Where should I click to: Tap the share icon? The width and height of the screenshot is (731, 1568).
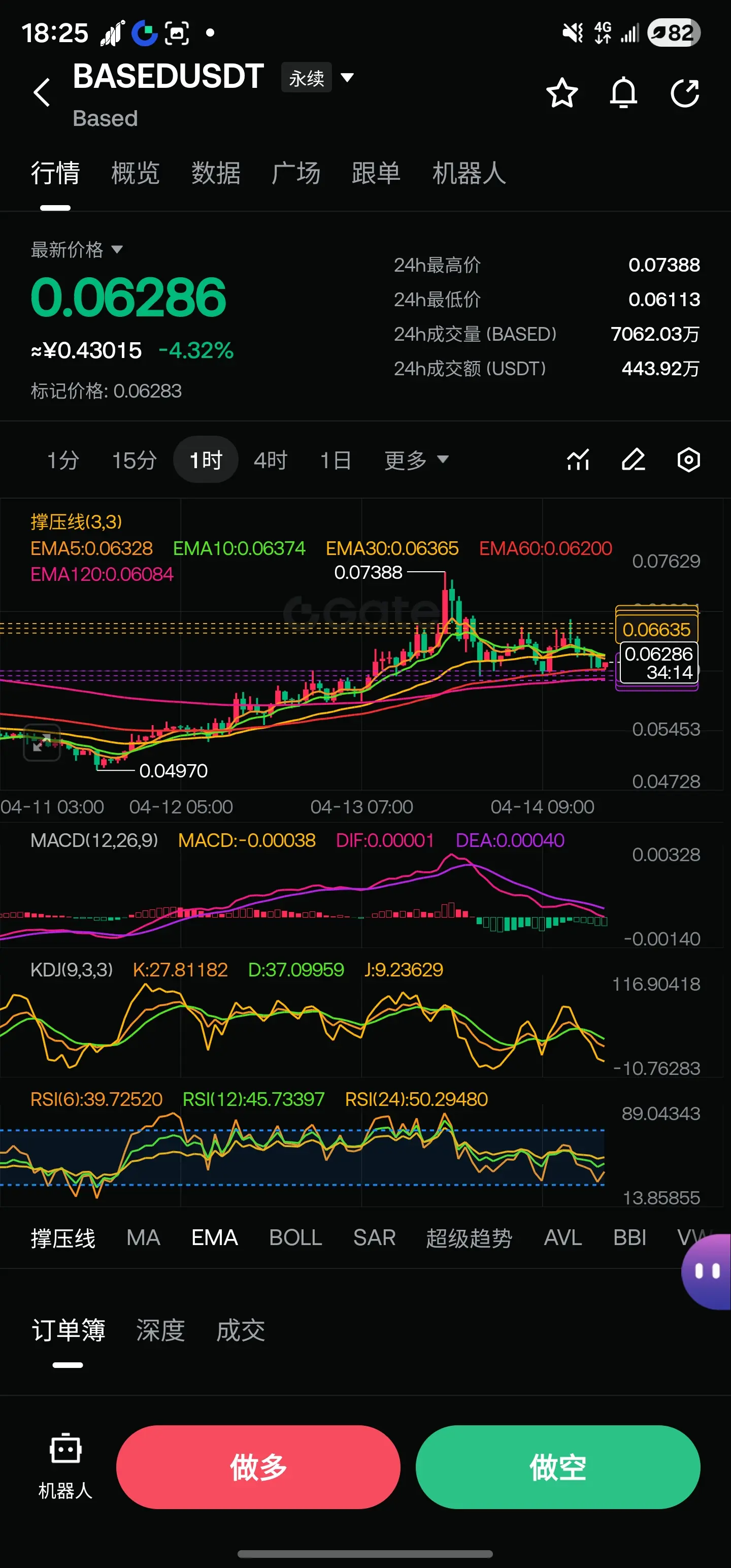(x=685, y=93)
